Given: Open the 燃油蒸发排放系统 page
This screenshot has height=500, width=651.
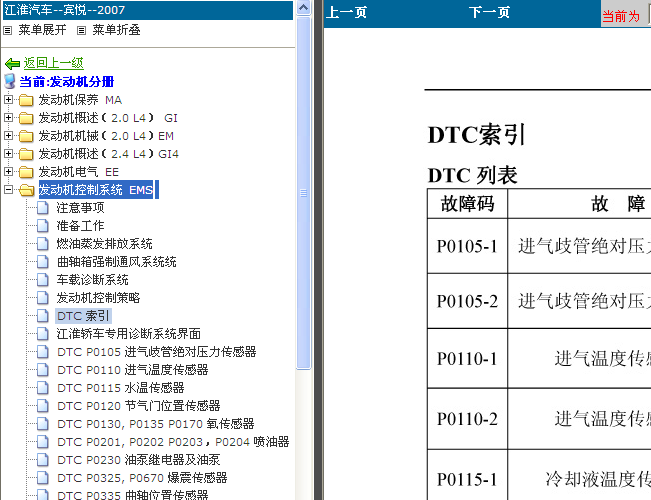Looking at the screenshot, I should click(x=104, y=244).
